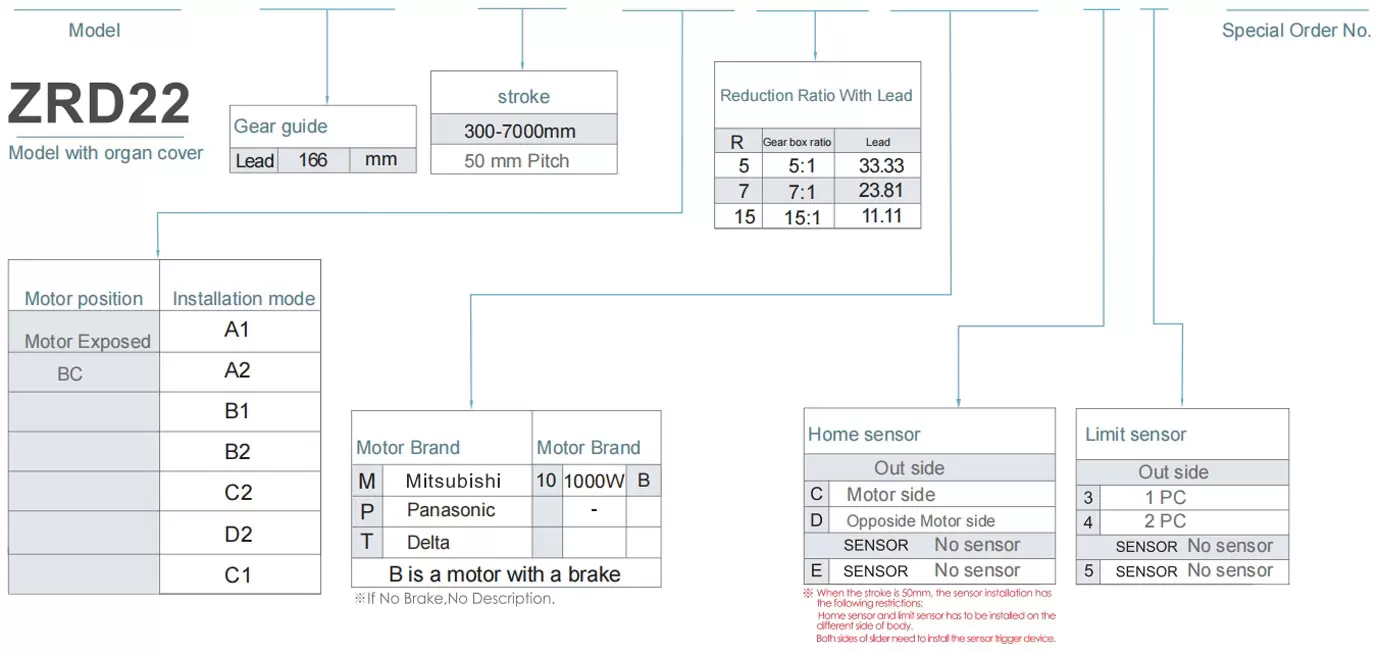1380x654 pixels.
Task: Select the Mitsubishi motor brand row
Action: (453, 481)
